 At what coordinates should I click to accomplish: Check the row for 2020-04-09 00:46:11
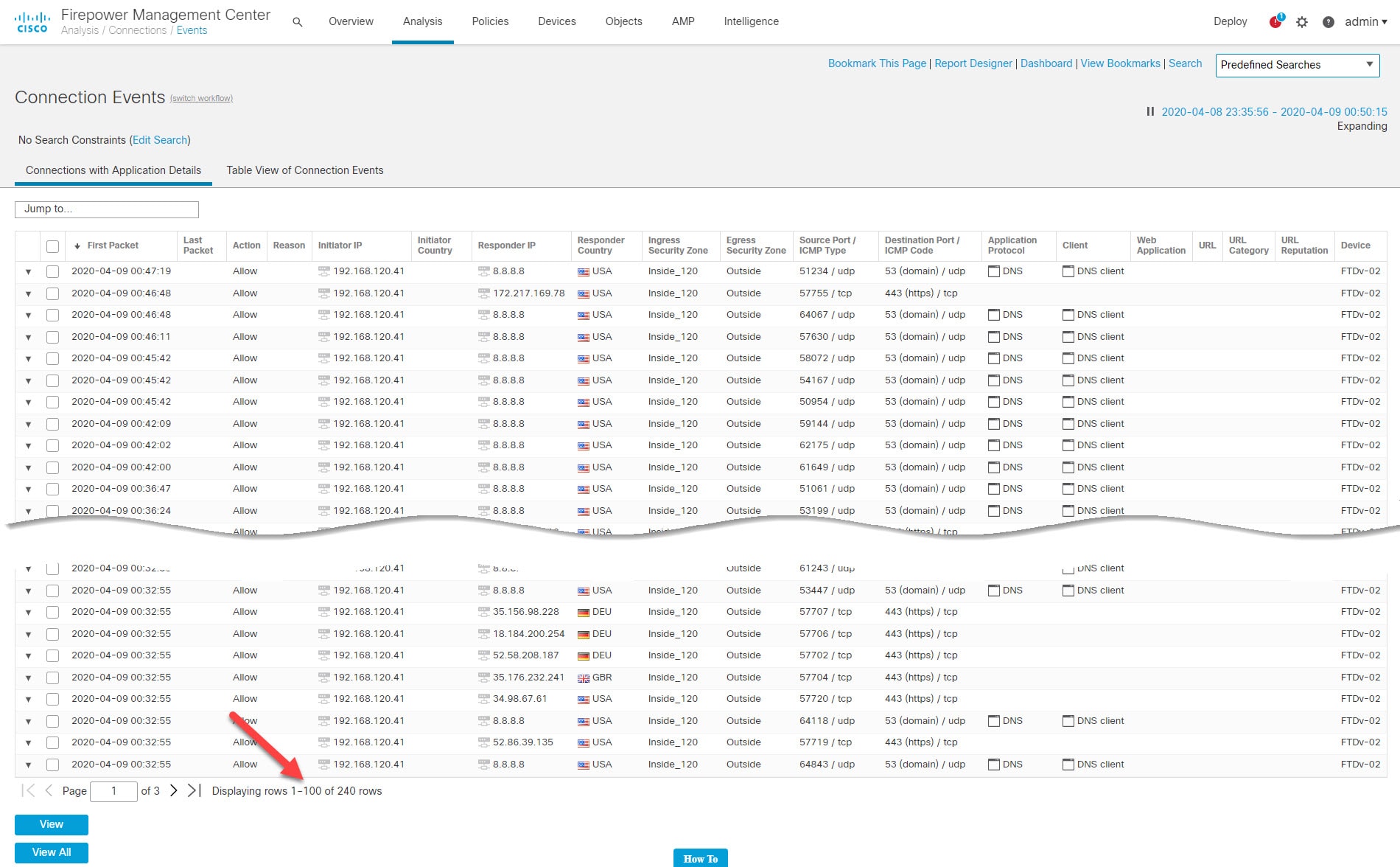point(52,337)
